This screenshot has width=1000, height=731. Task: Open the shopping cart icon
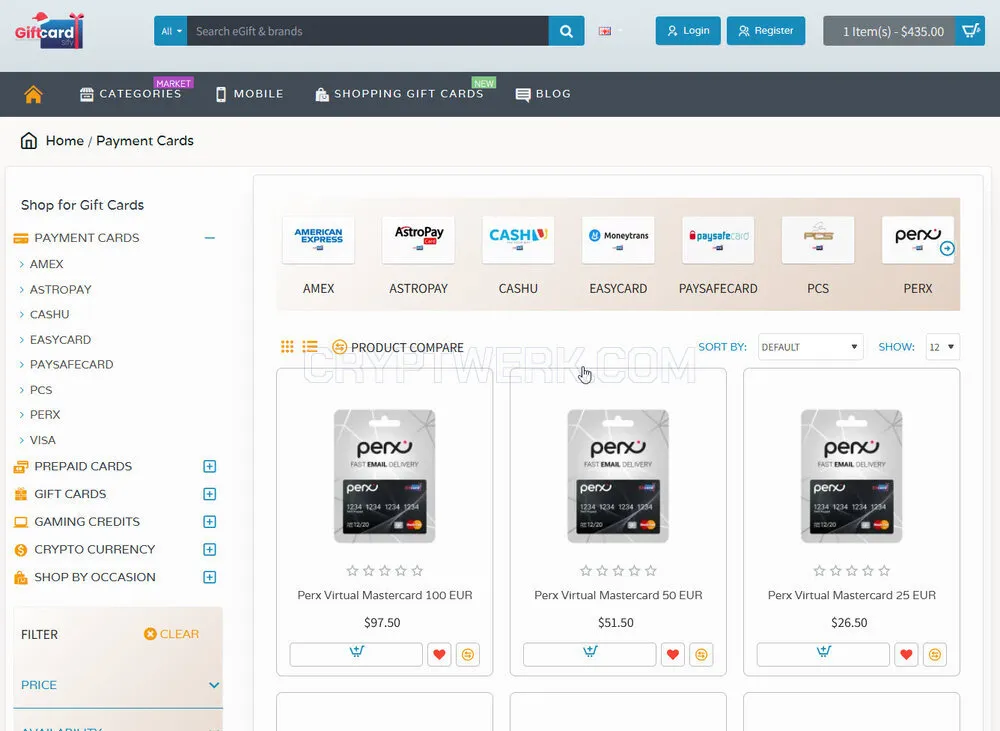tap(970, 31)
